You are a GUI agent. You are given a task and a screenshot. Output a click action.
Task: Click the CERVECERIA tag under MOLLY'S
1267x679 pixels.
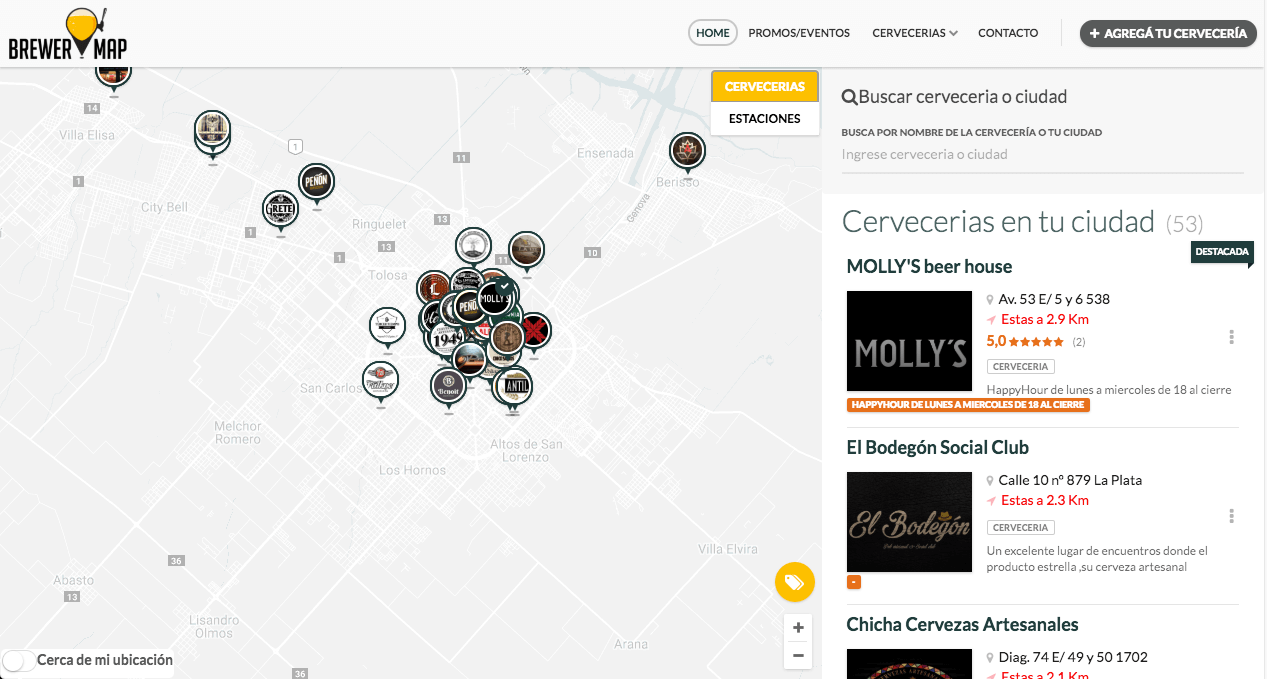point(1021,367)
